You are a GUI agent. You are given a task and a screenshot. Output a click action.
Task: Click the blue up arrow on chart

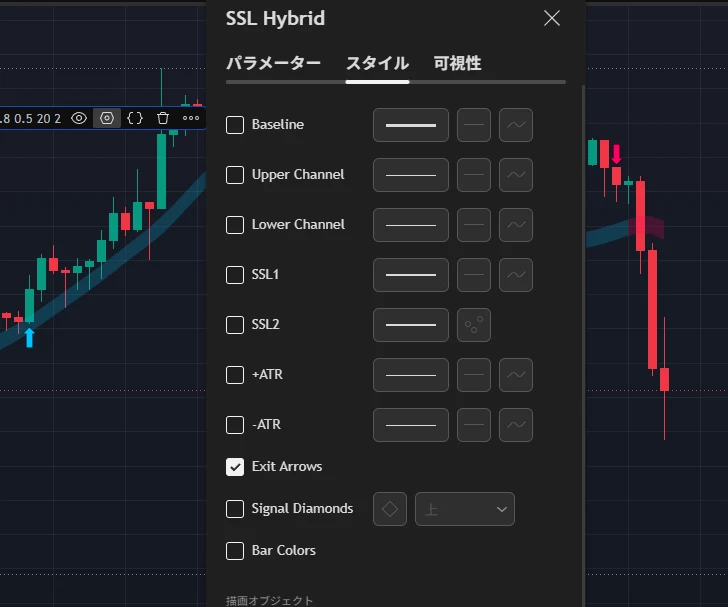(29, 338)
